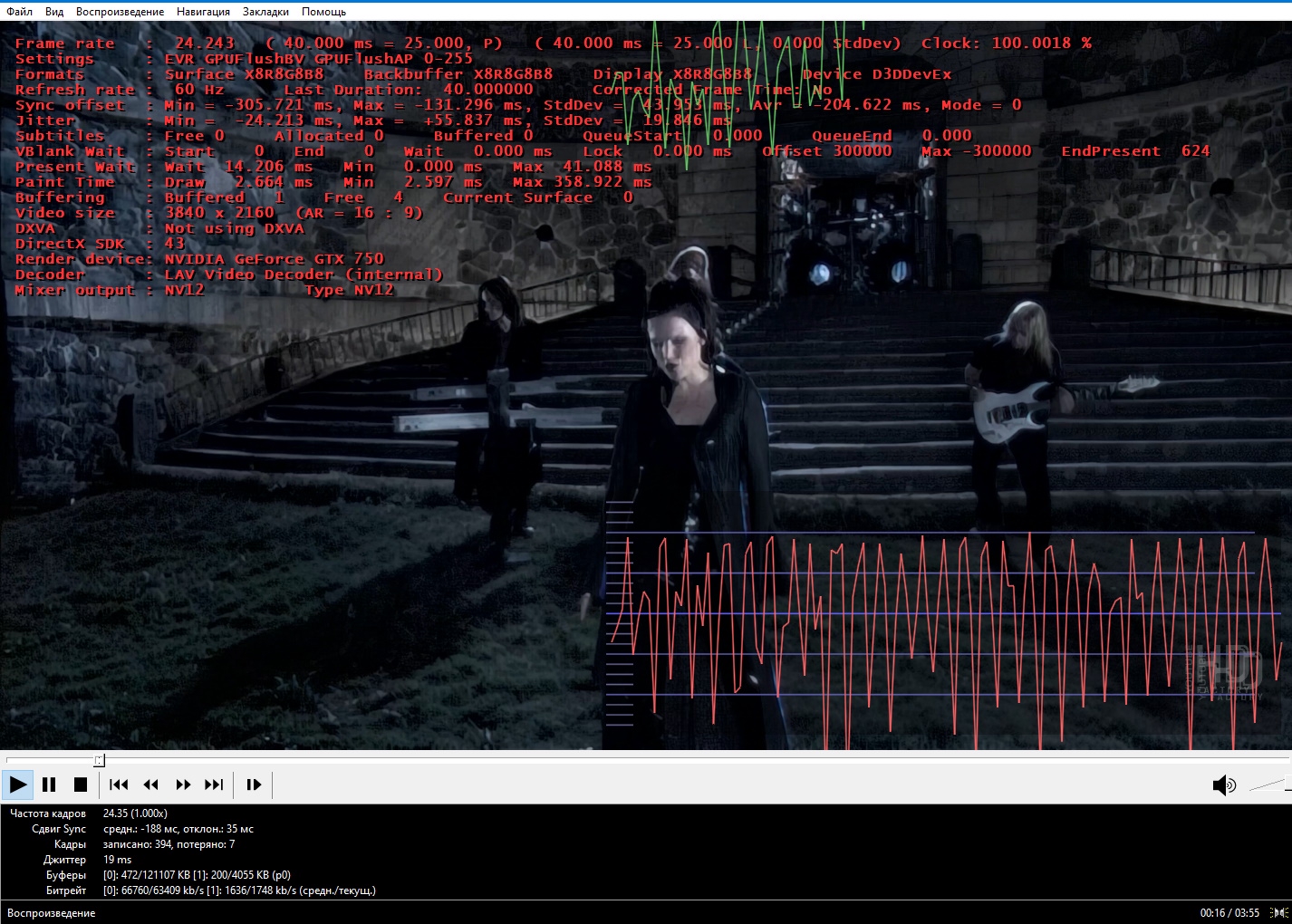Pause the video playback
Viewport: 1292px width, 924px height.
point(49,784)
